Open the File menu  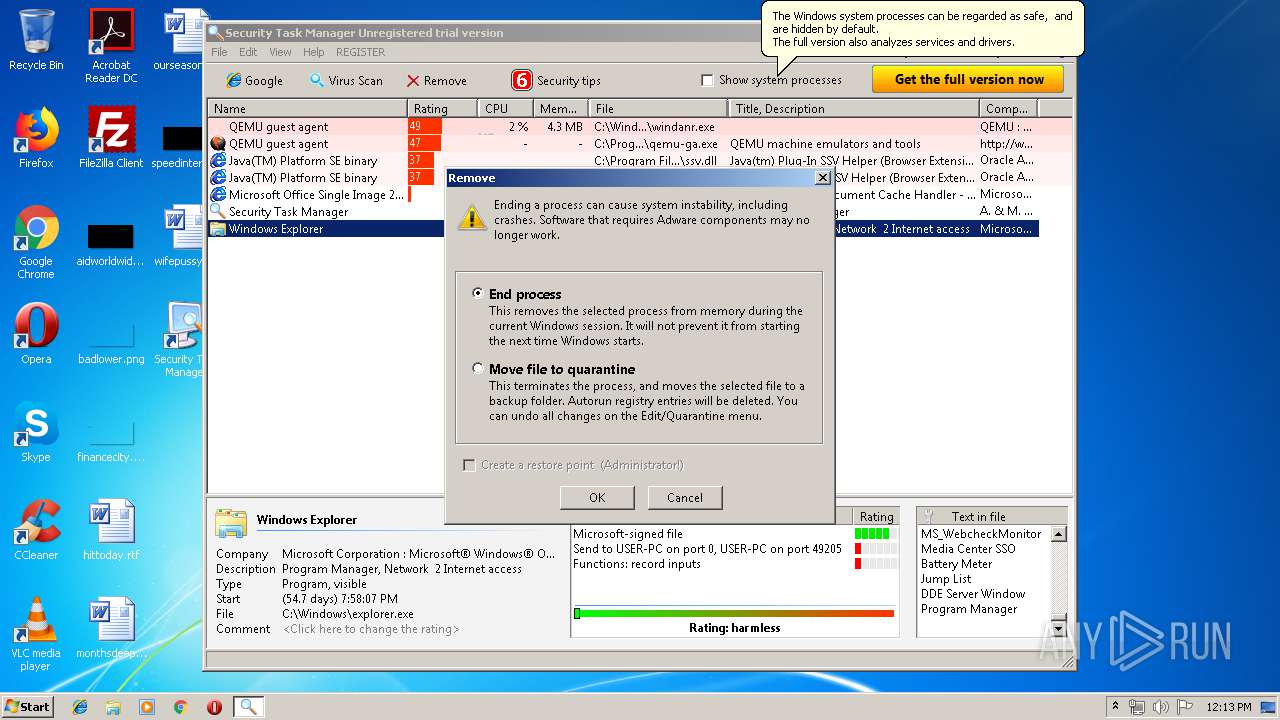pos(219,52)
